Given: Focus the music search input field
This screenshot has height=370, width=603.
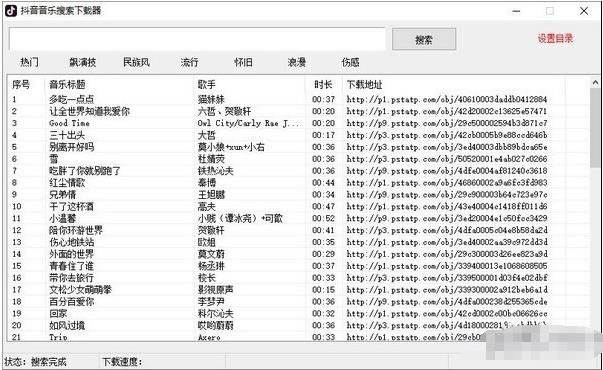Looking at the screenshot, I should (x=197, y=39).
